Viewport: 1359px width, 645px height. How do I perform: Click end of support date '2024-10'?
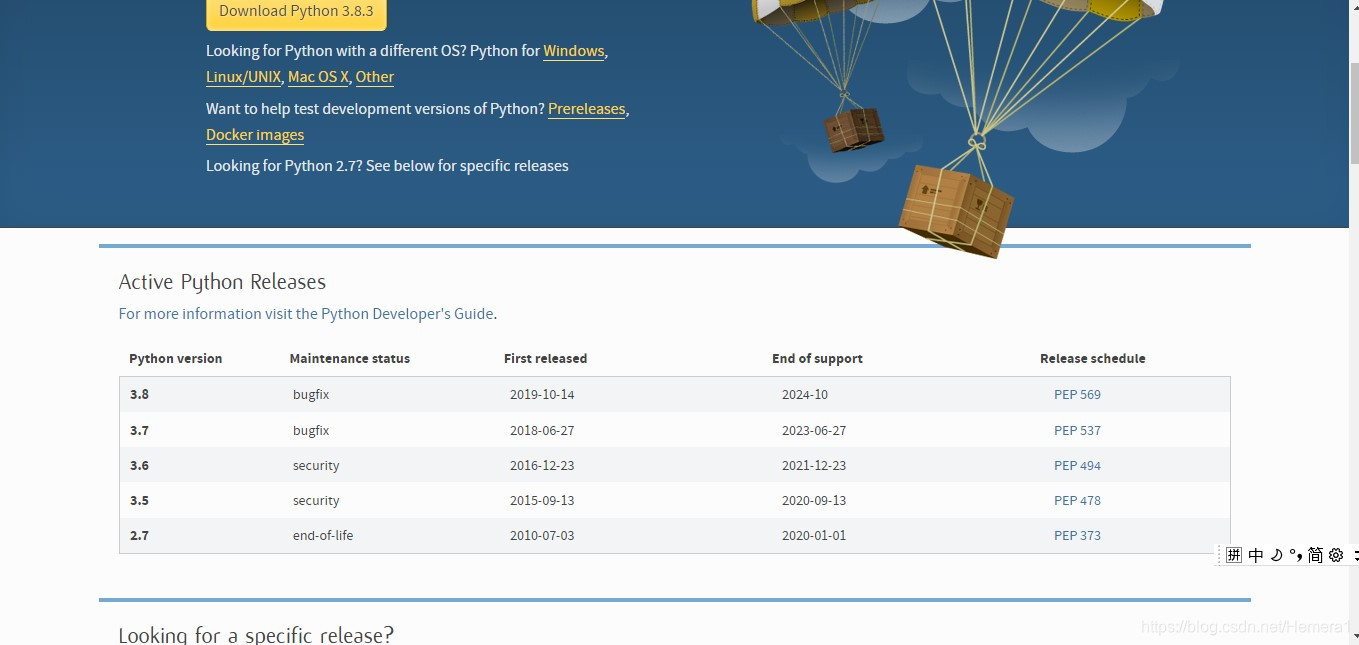805,395
